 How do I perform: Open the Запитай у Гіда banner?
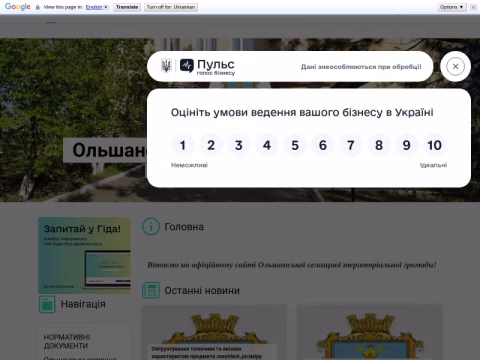click(x=84, y=255)
